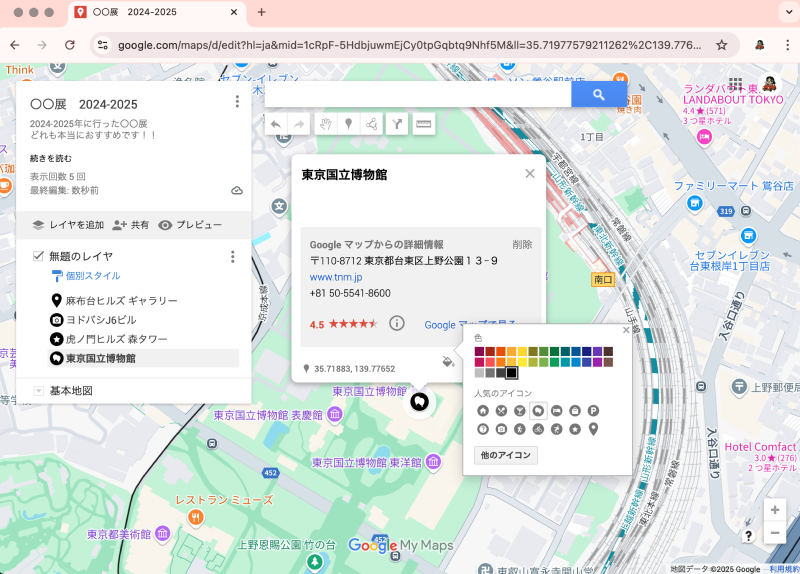The width and height of the screenshot is (800, 574).
Task: Bookmark this page with the star icon
Action: 721,45
